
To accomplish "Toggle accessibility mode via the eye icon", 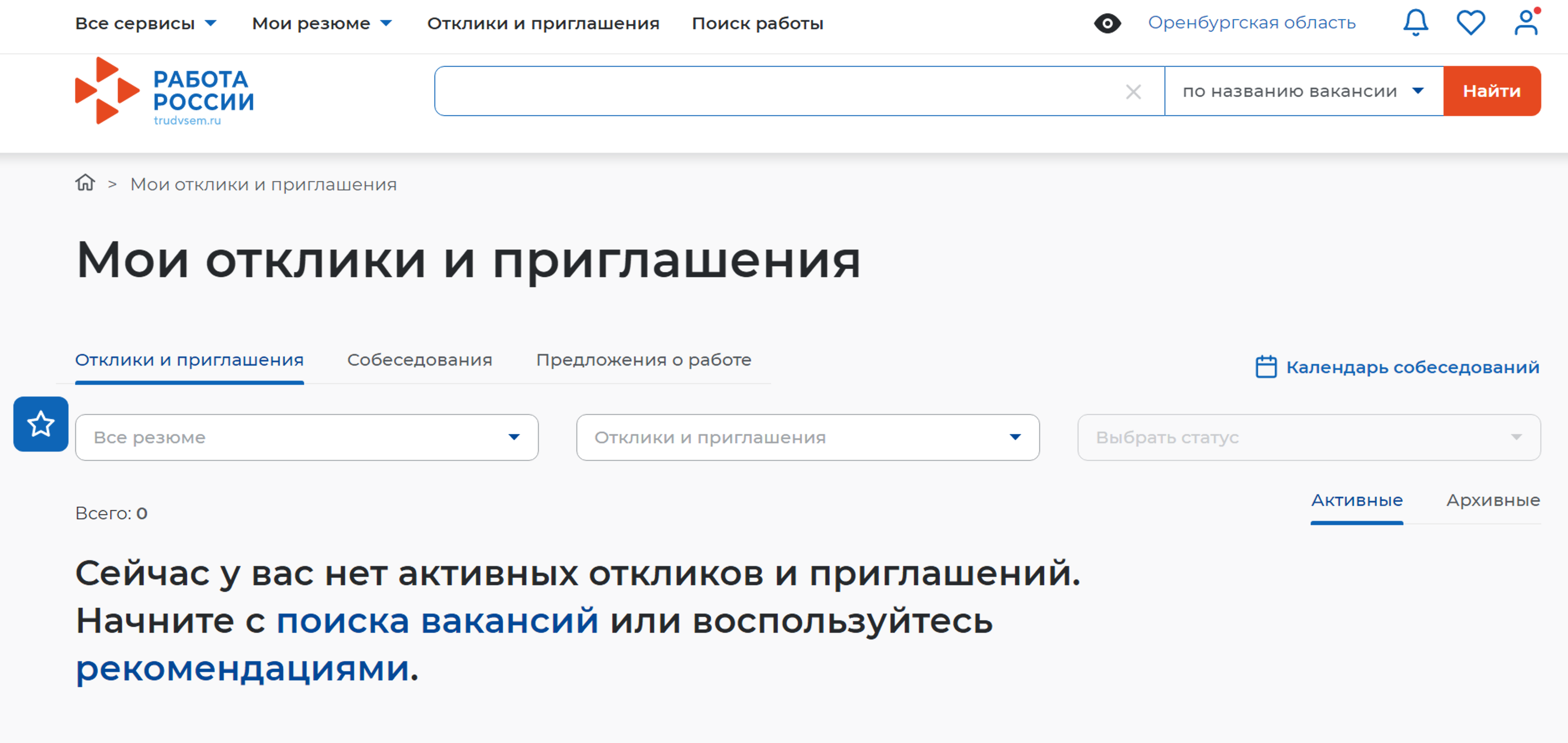I will click(1107, 24).
